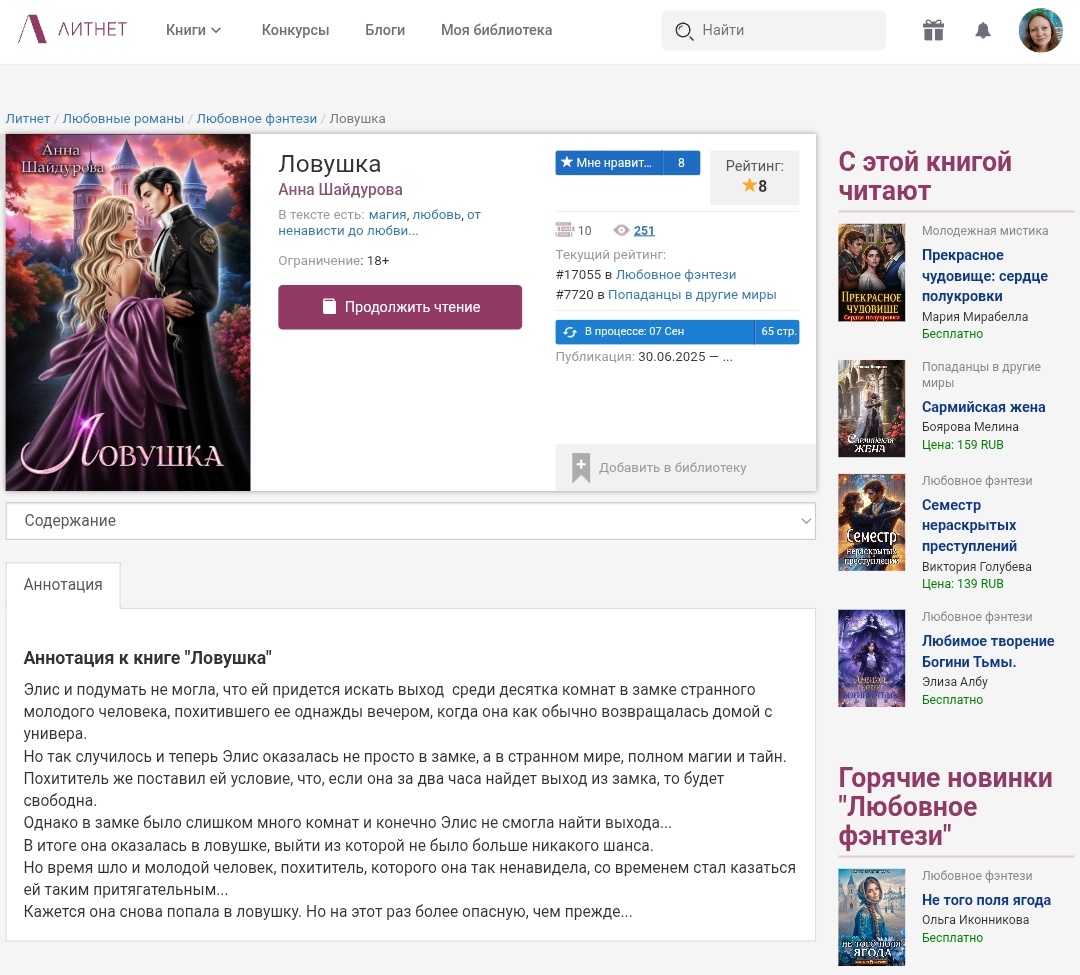The width and height of the screenshot is (1080, 975).
Task: Click the eye views icon
Action: [621, 231]
